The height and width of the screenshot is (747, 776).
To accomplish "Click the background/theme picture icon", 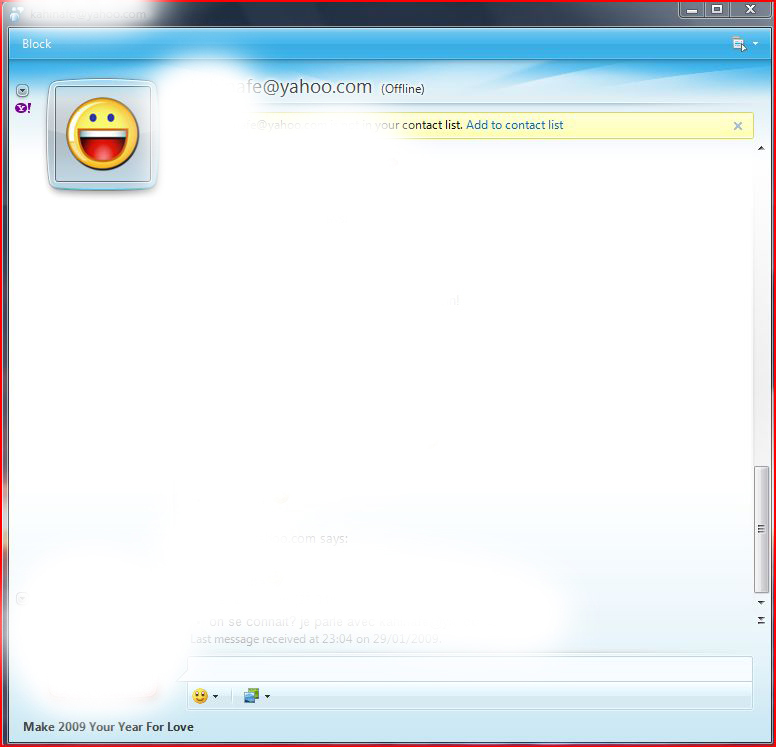I will (251, 696).
